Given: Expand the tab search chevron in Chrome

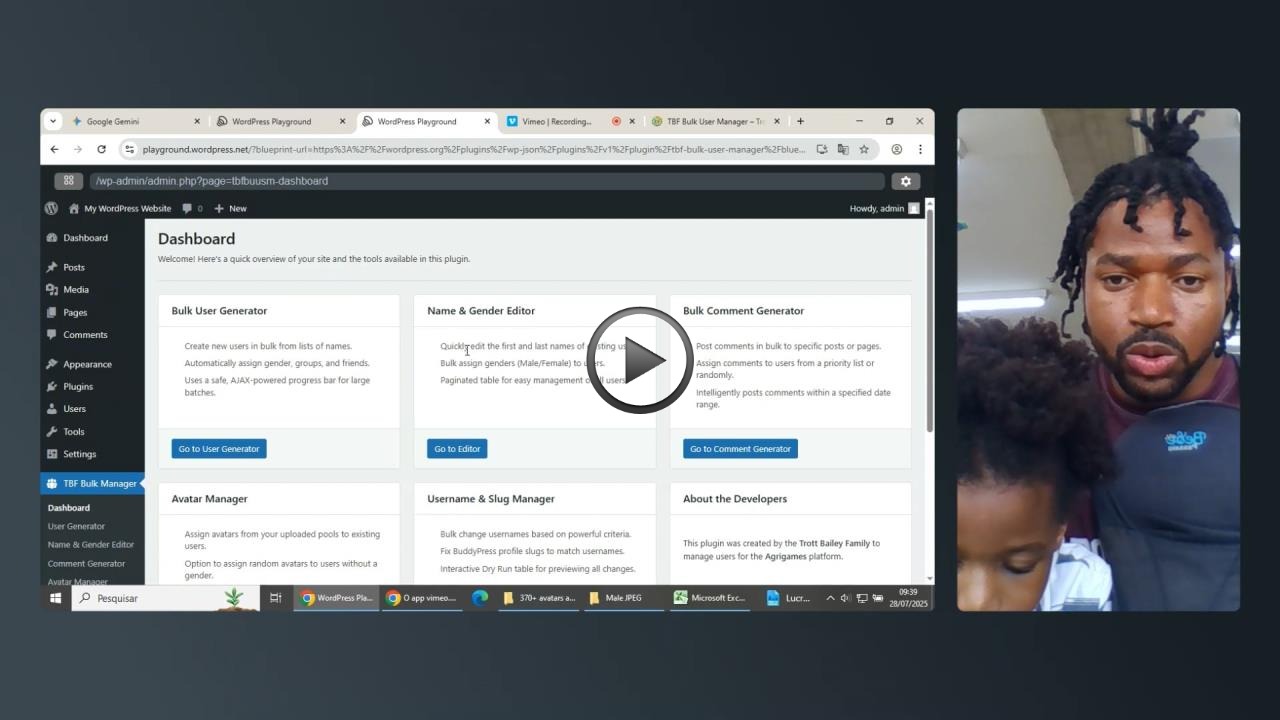Looking at the screenshot, I should pyautogui.click(x=53, y=121).
